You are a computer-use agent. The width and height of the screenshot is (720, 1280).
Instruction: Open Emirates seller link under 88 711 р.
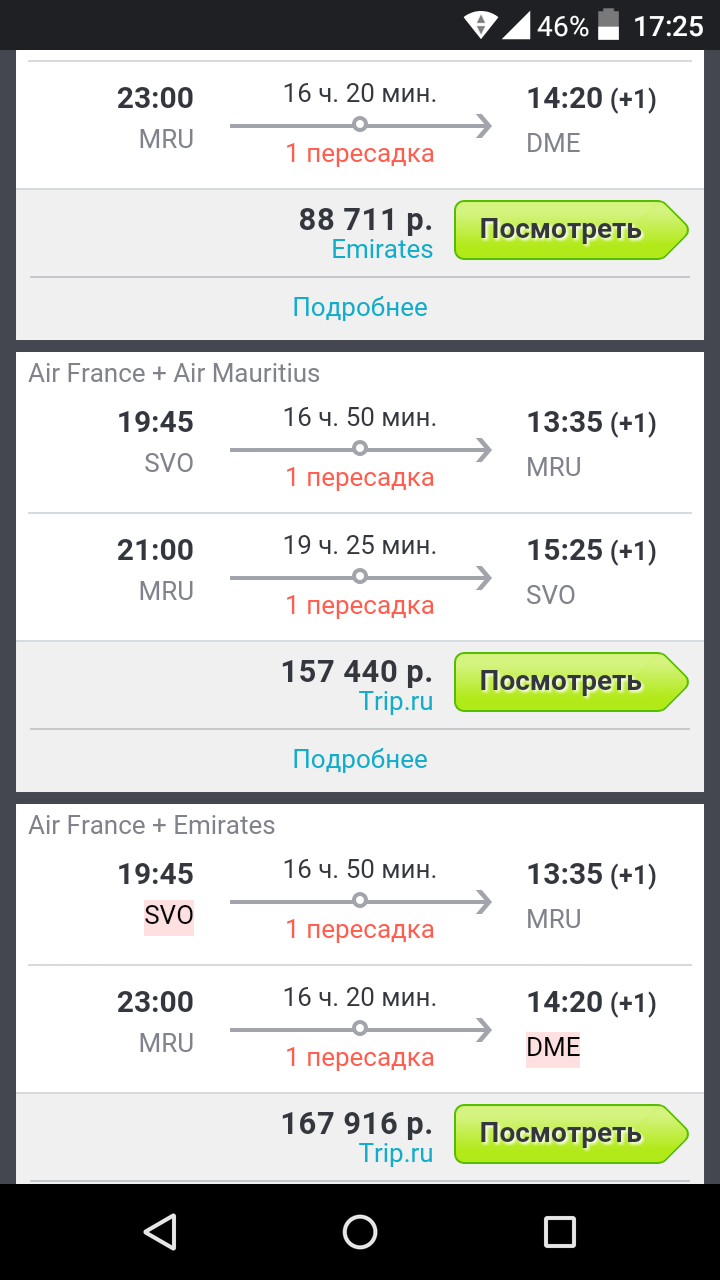tap(382, 249)
